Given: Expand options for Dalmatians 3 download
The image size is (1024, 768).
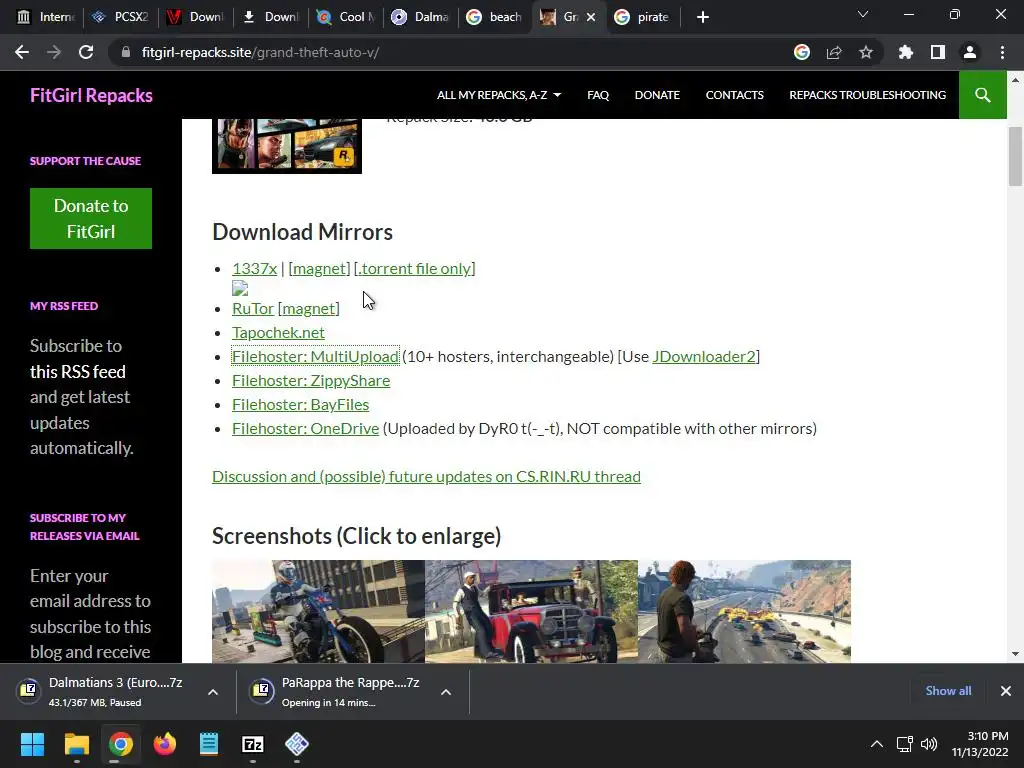Looking at the screenshot, I should pyautogui.click(x=213, y=692).
